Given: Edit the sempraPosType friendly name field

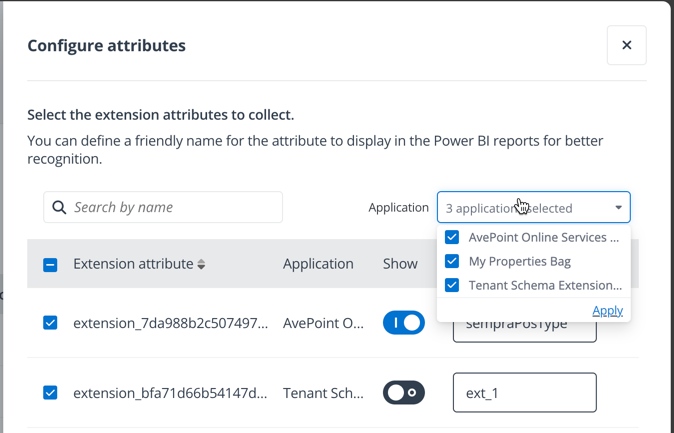Looking at the screenshot, I should point(524,328).
